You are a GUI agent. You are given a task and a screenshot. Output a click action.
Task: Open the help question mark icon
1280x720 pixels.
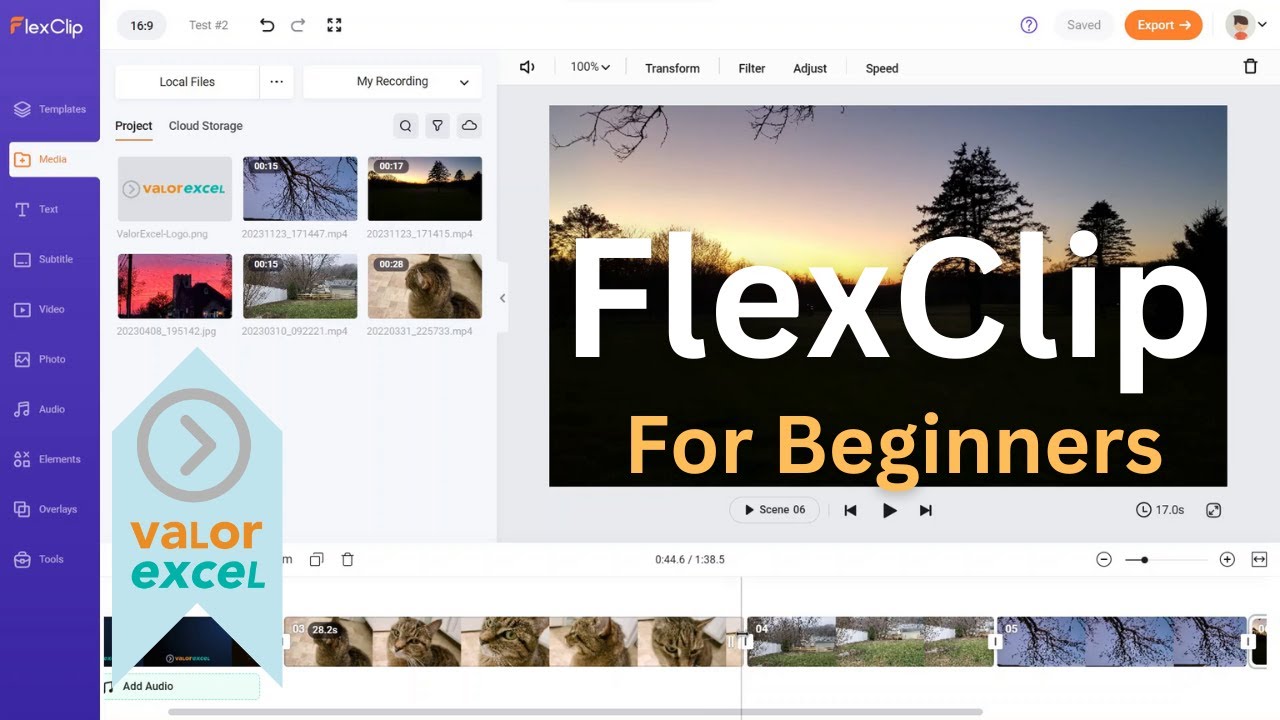1029,25
